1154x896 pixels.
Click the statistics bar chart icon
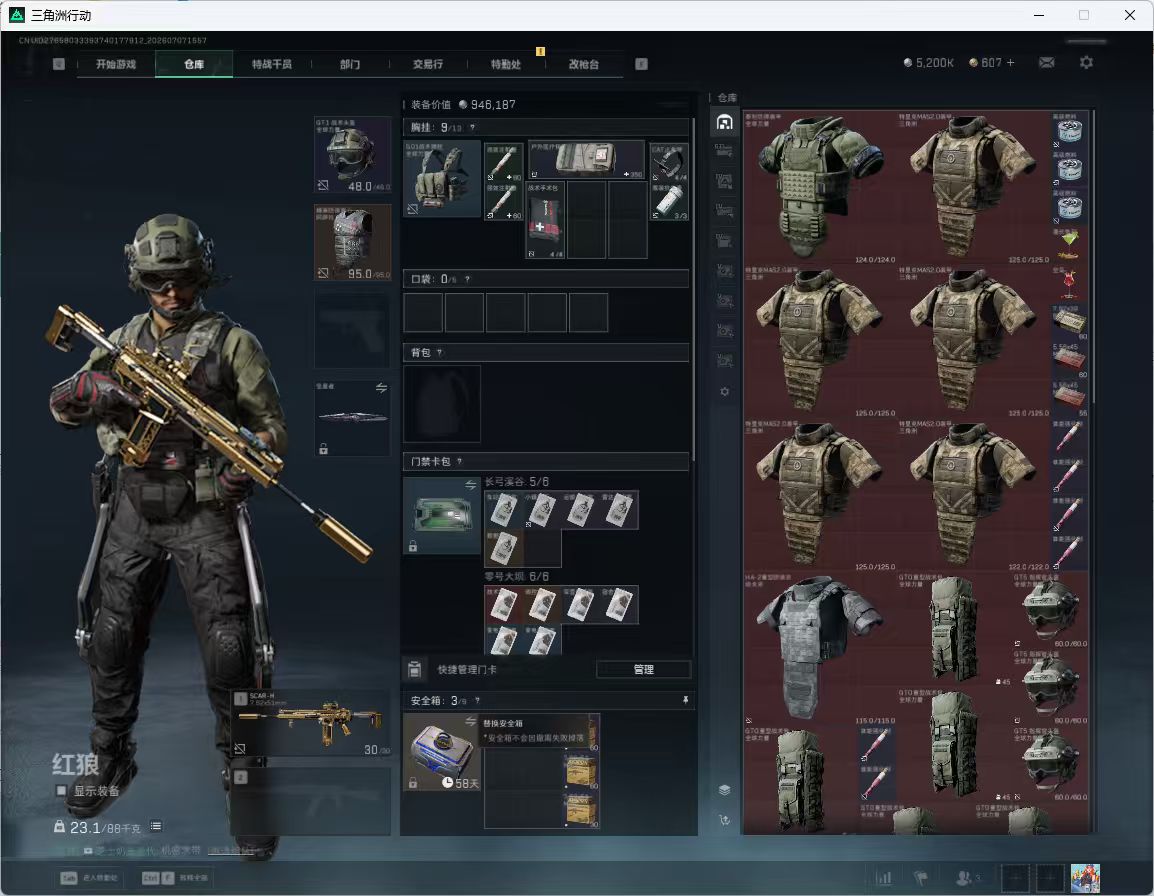click(883, 878)
